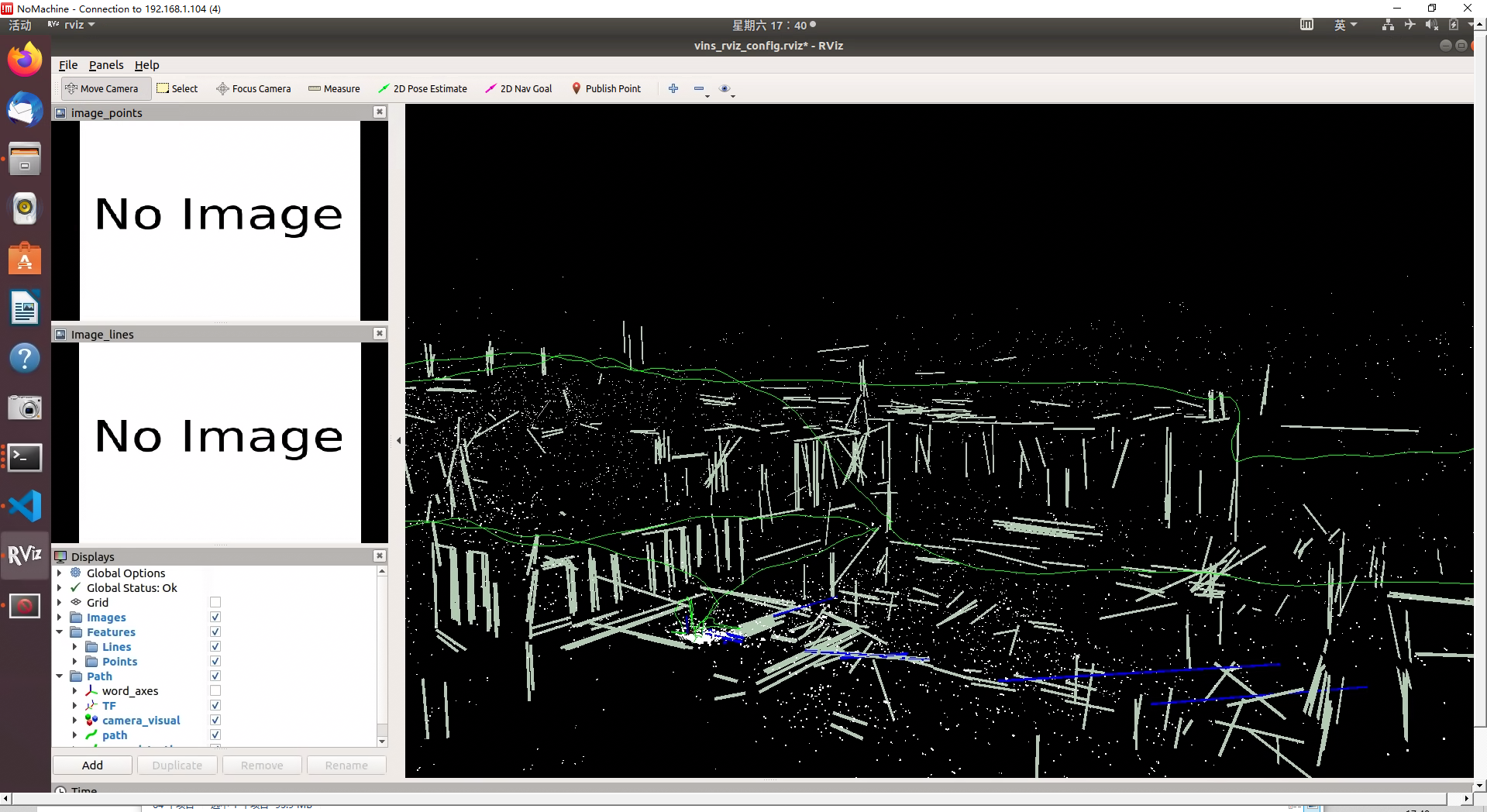Click the Image_lines panel title icon
The width and height of the screenshot is (1487, 812).
(x=60, y=335)
